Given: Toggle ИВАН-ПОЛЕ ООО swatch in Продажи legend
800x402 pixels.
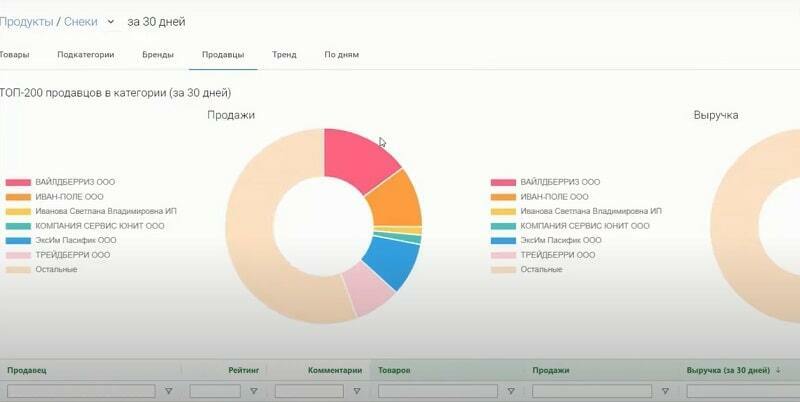Looking at the screenshot, I should tap(18, 197).
